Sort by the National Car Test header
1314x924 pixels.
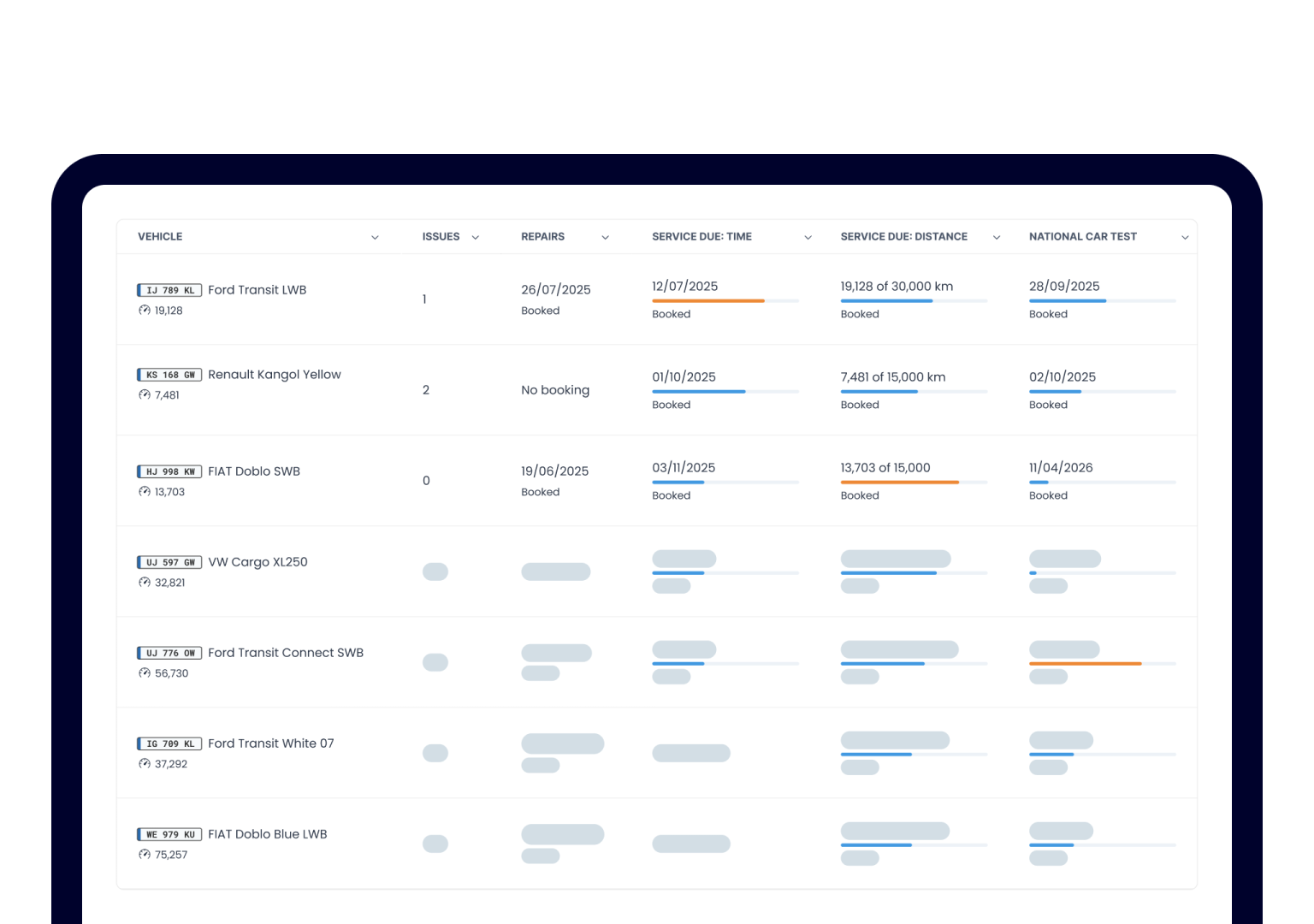click(x=1082, y=237)
